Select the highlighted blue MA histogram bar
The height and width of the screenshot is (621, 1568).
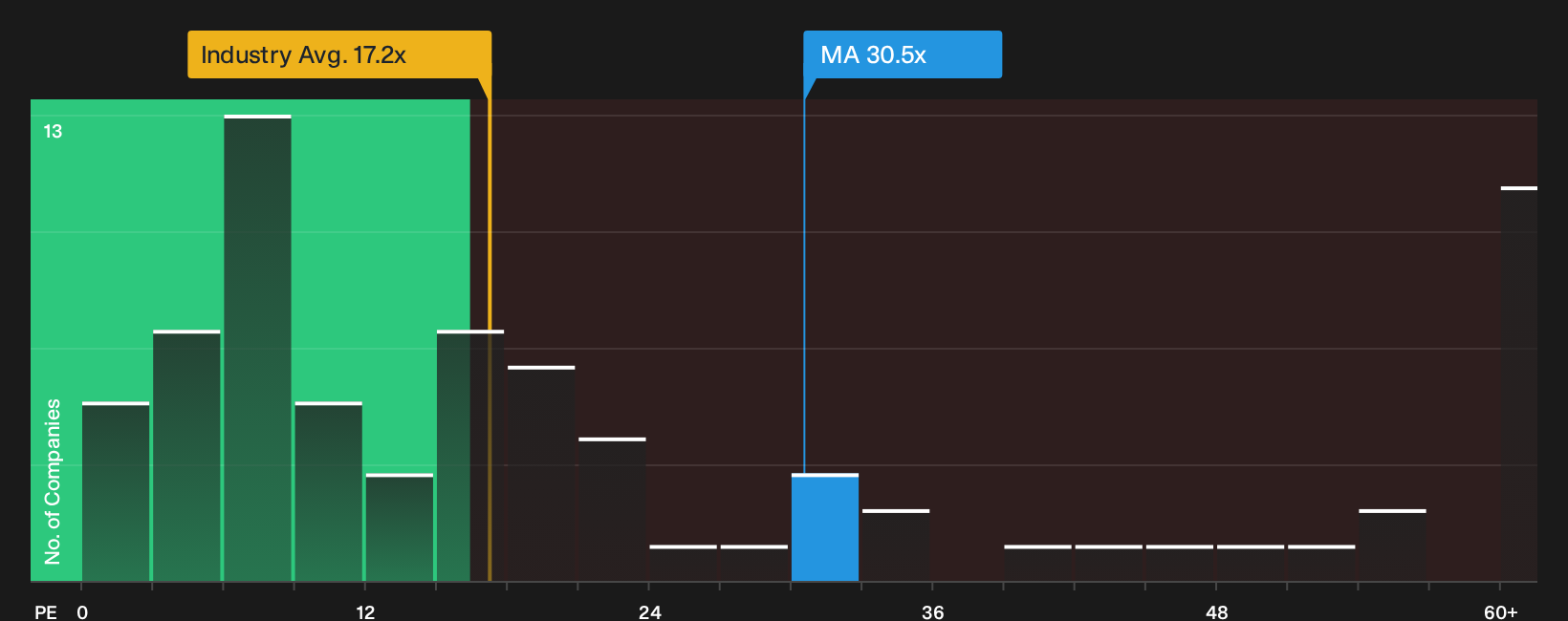(x=825, y=527)
